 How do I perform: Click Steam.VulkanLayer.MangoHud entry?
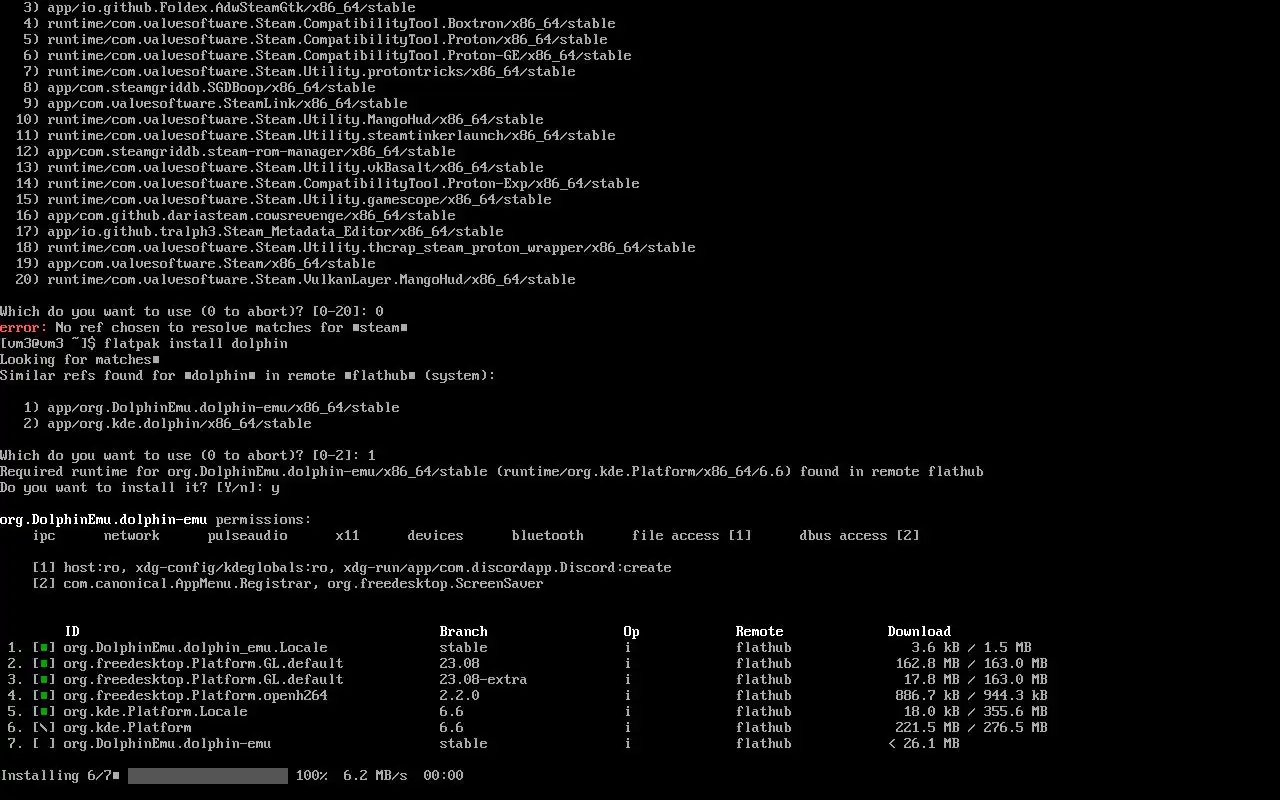311,280
